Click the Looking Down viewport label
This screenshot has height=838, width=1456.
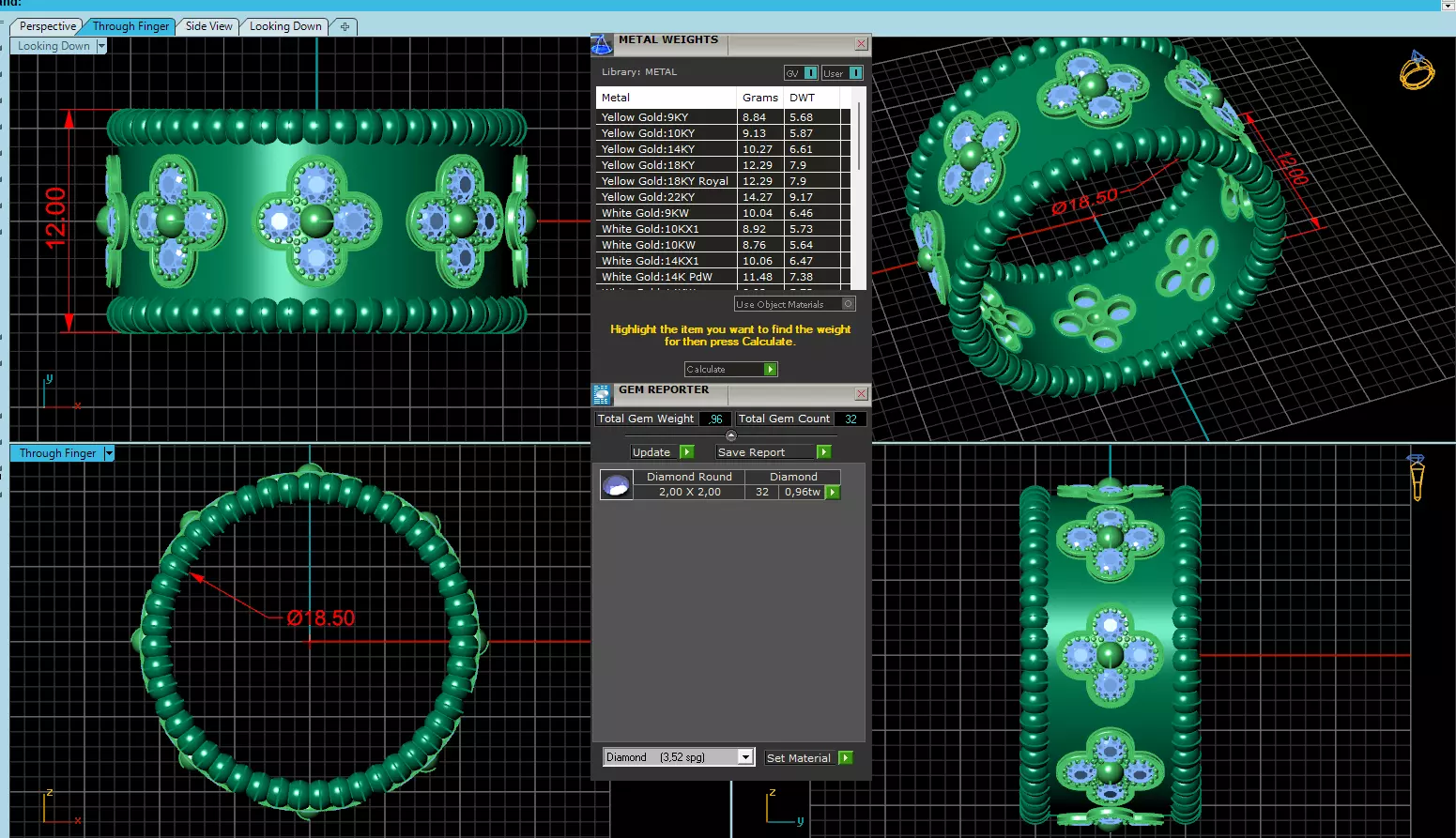click(54, 46)
